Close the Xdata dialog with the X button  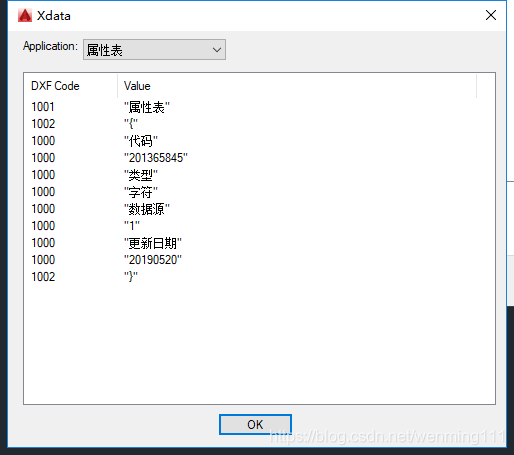tap(491, 15)
